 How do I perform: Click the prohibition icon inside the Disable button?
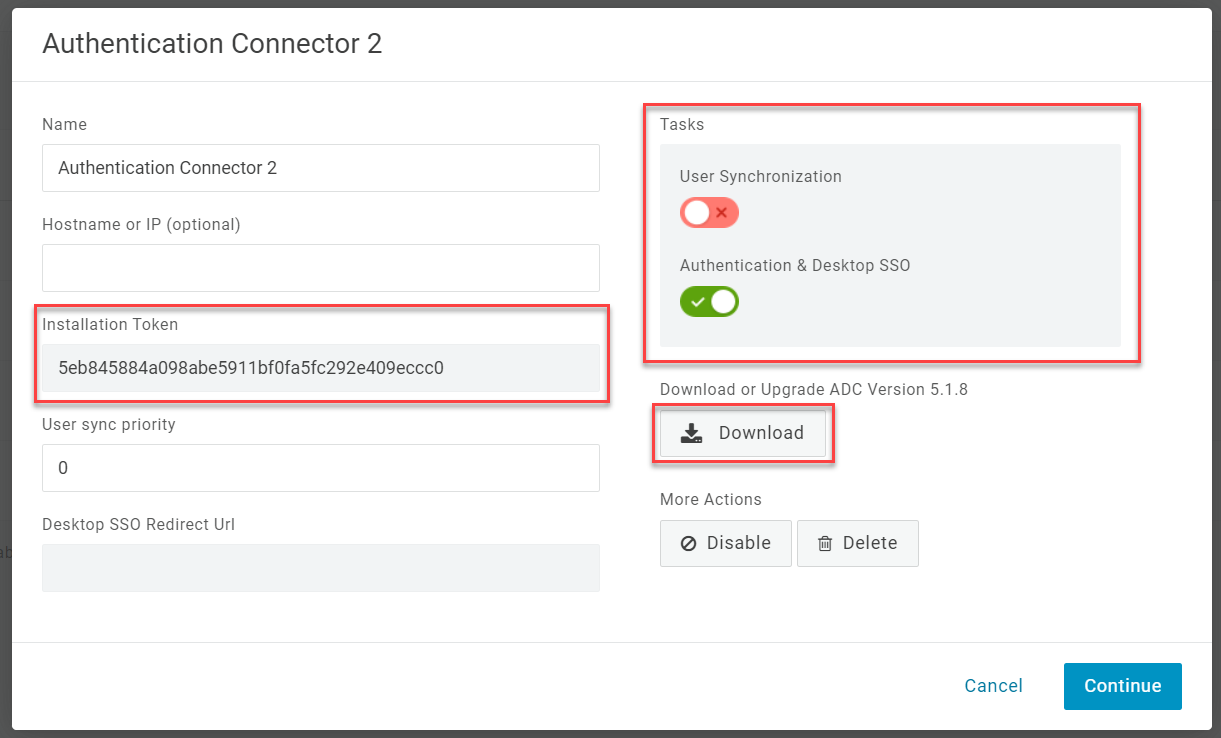690,543
